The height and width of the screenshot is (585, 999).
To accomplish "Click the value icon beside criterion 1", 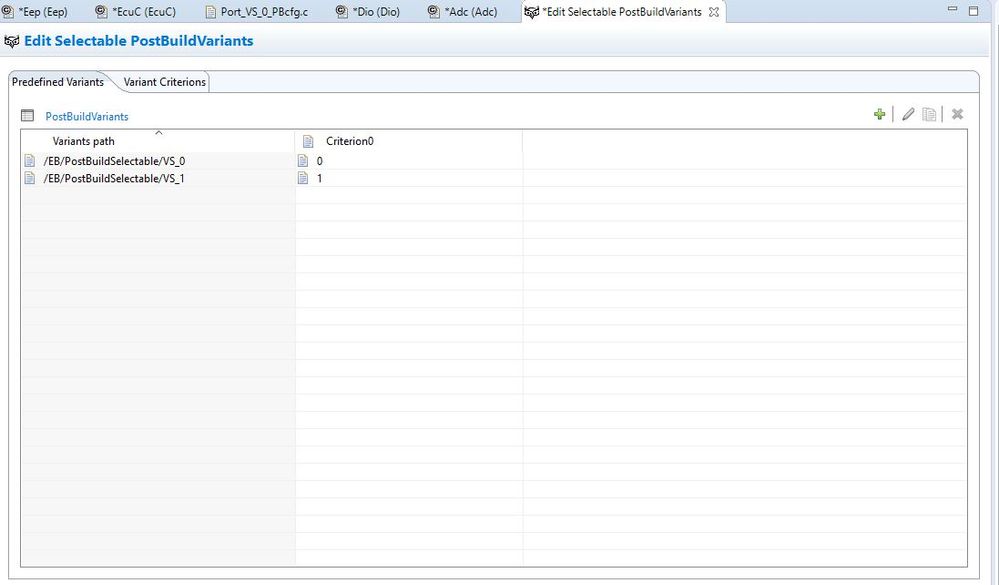I will [x=303, y=178].
